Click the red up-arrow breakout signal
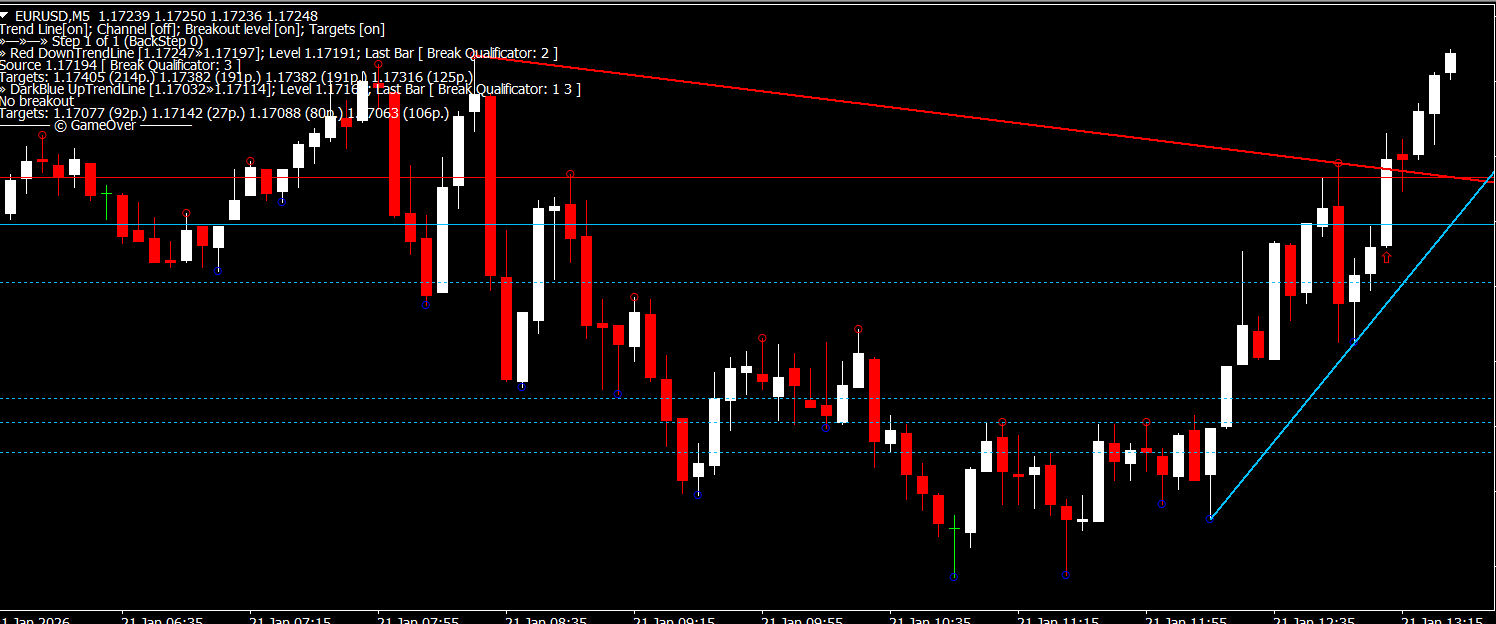Image resolution: width=1496 pixels, height=624 pixels. tap(1386, 258)
